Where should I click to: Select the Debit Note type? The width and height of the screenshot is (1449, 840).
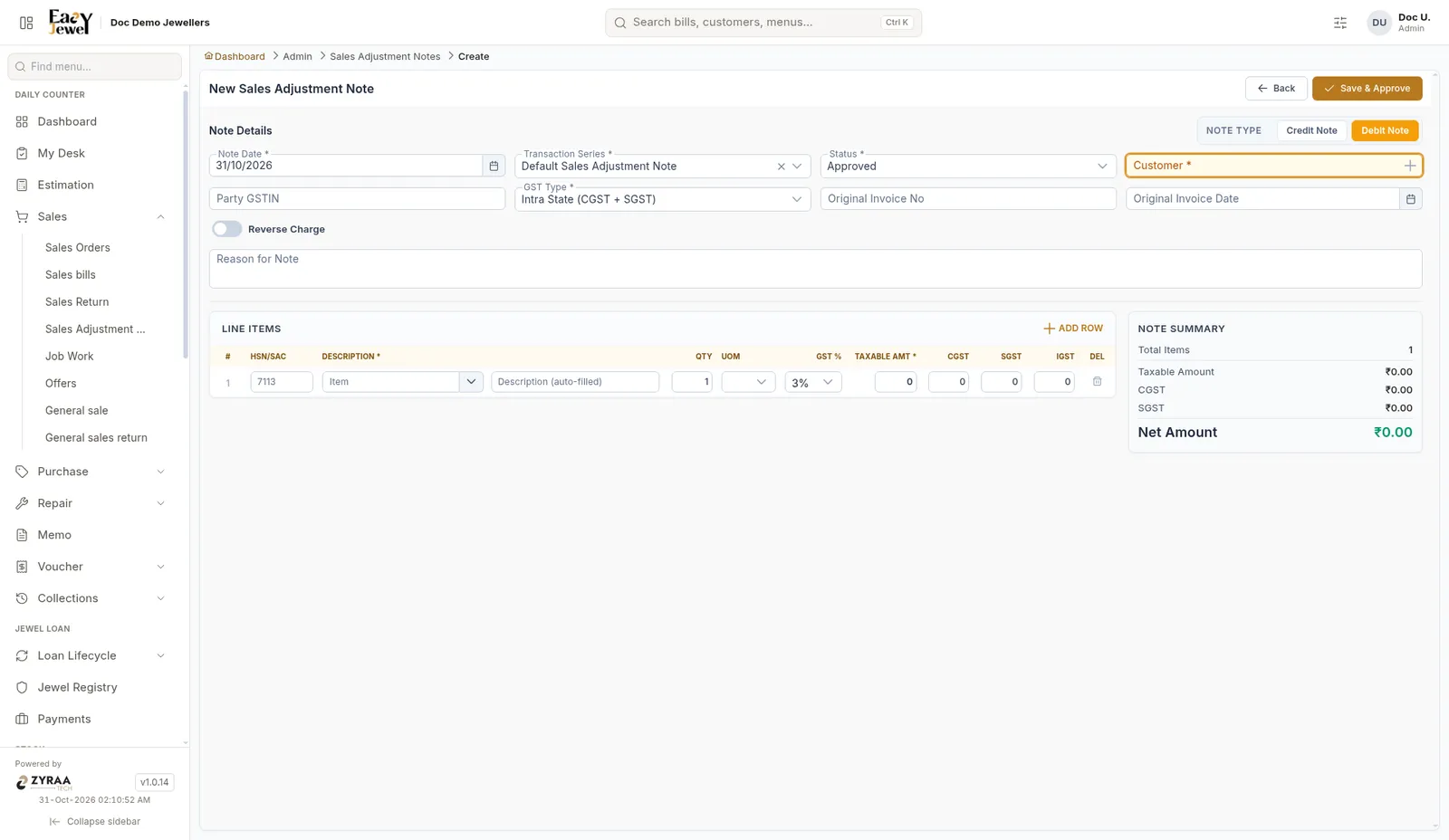point(1385,130)
